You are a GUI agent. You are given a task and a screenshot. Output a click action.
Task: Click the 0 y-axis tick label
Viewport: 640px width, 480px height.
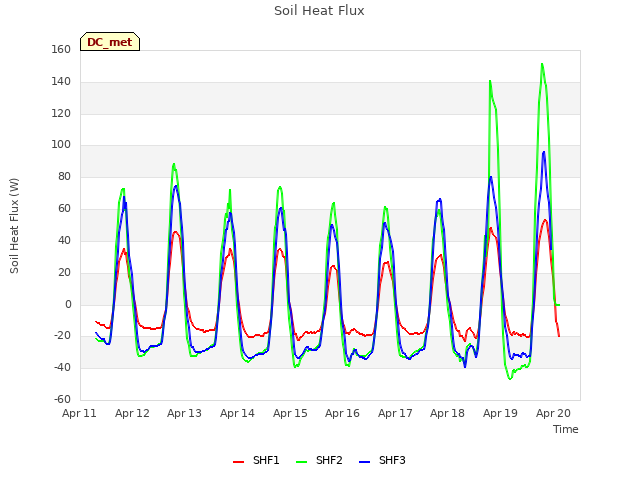pyautogui.click(x=68, y=304)
